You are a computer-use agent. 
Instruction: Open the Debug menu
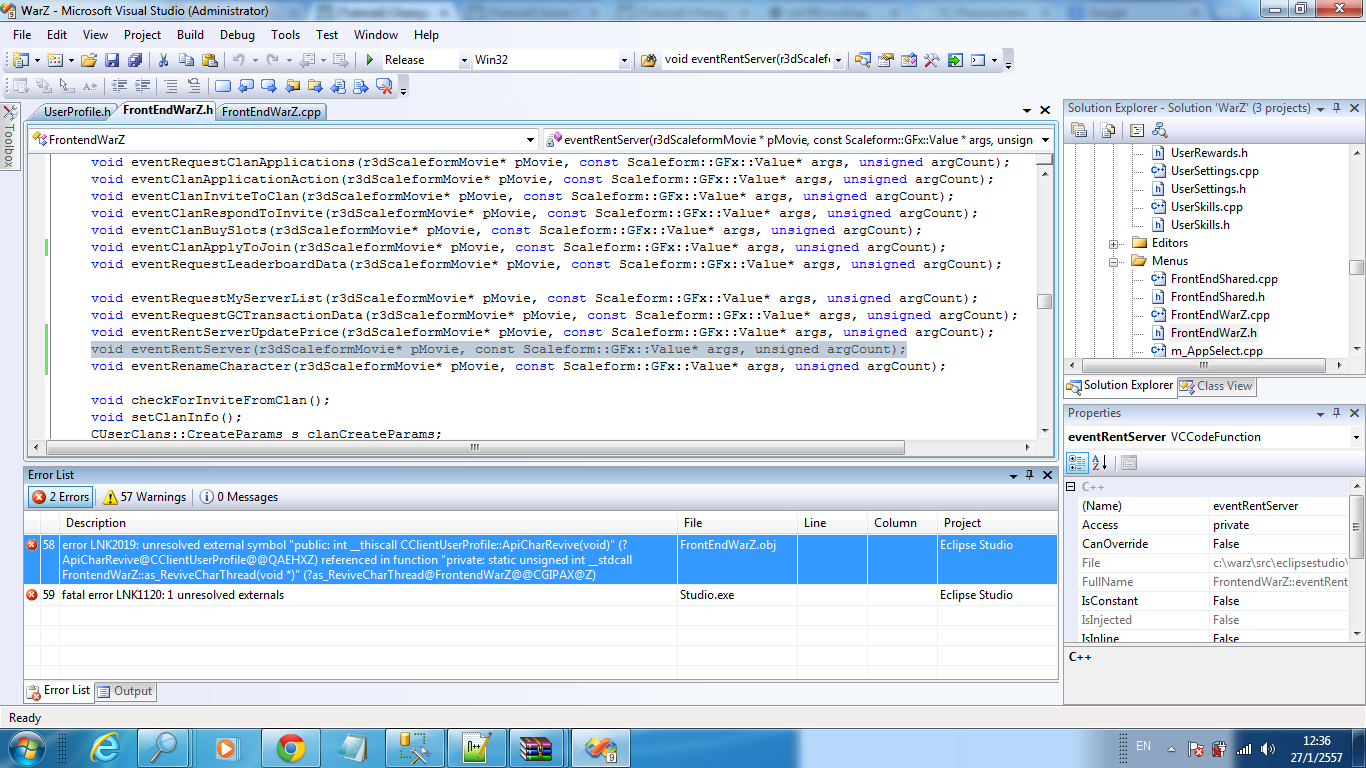click(x=237, y=34)
